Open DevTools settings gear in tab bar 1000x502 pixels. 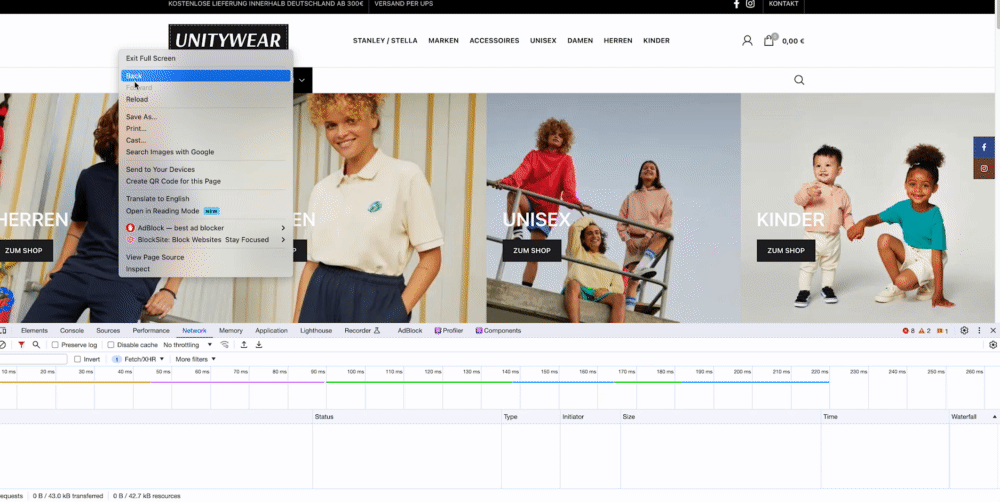(x=964, y=330)
